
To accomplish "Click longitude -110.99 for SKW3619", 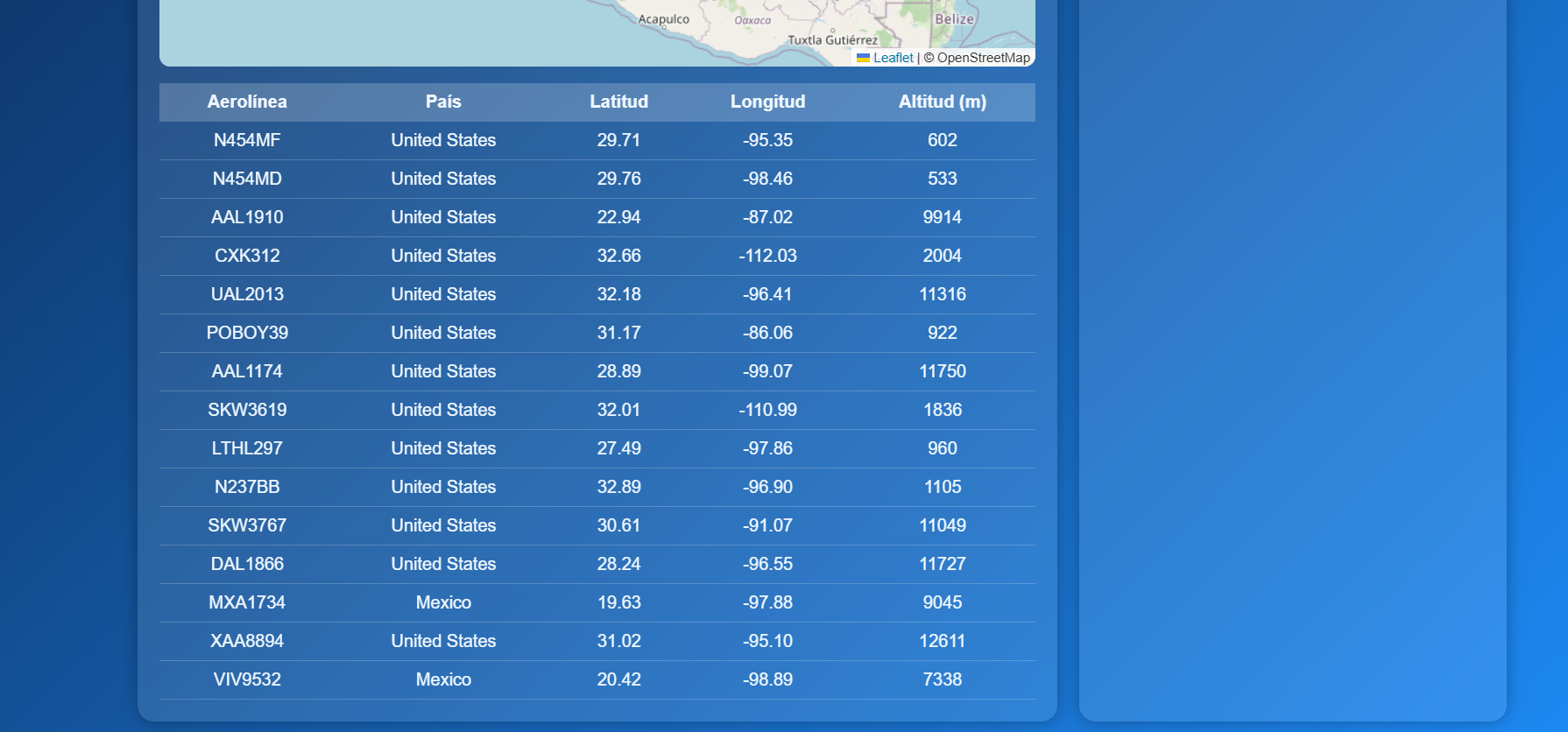I will (x=768, y=410).
